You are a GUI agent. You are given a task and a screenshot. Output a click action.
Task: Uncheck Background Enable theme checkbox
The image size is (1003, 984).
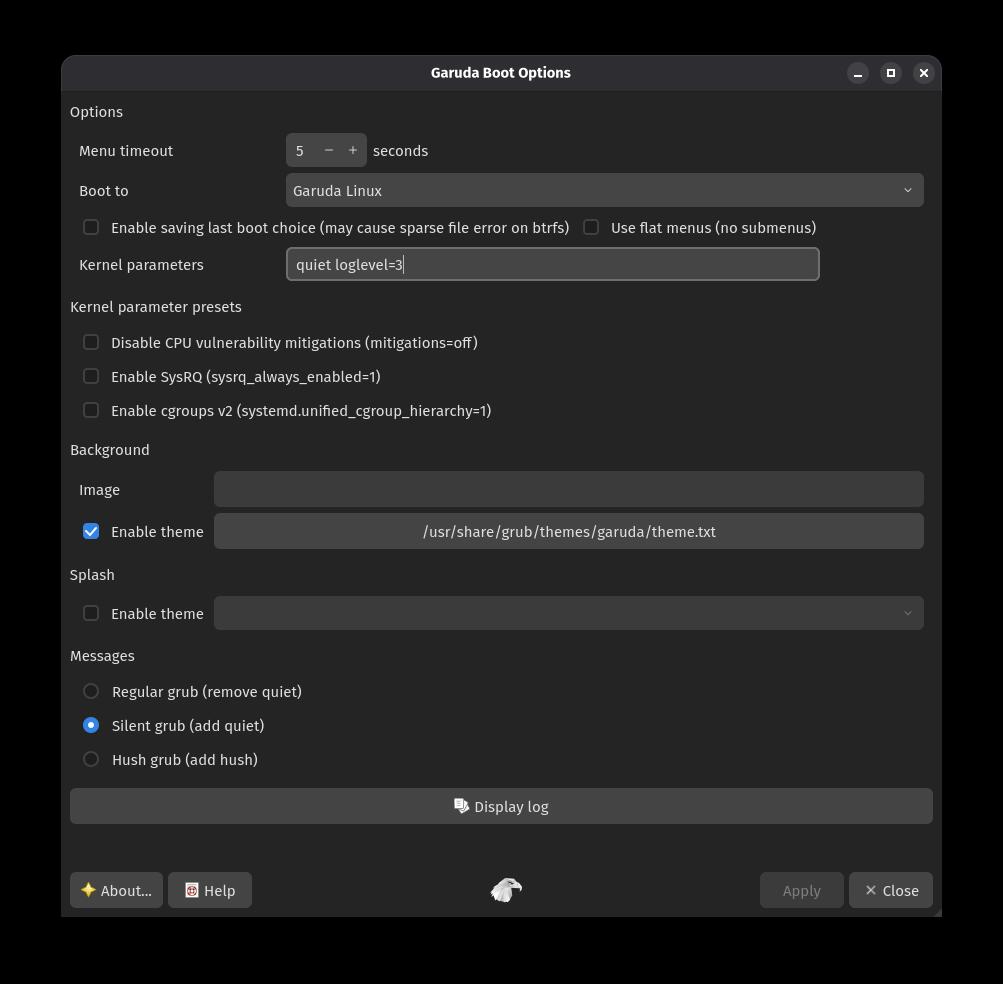(x=91, y=531)
